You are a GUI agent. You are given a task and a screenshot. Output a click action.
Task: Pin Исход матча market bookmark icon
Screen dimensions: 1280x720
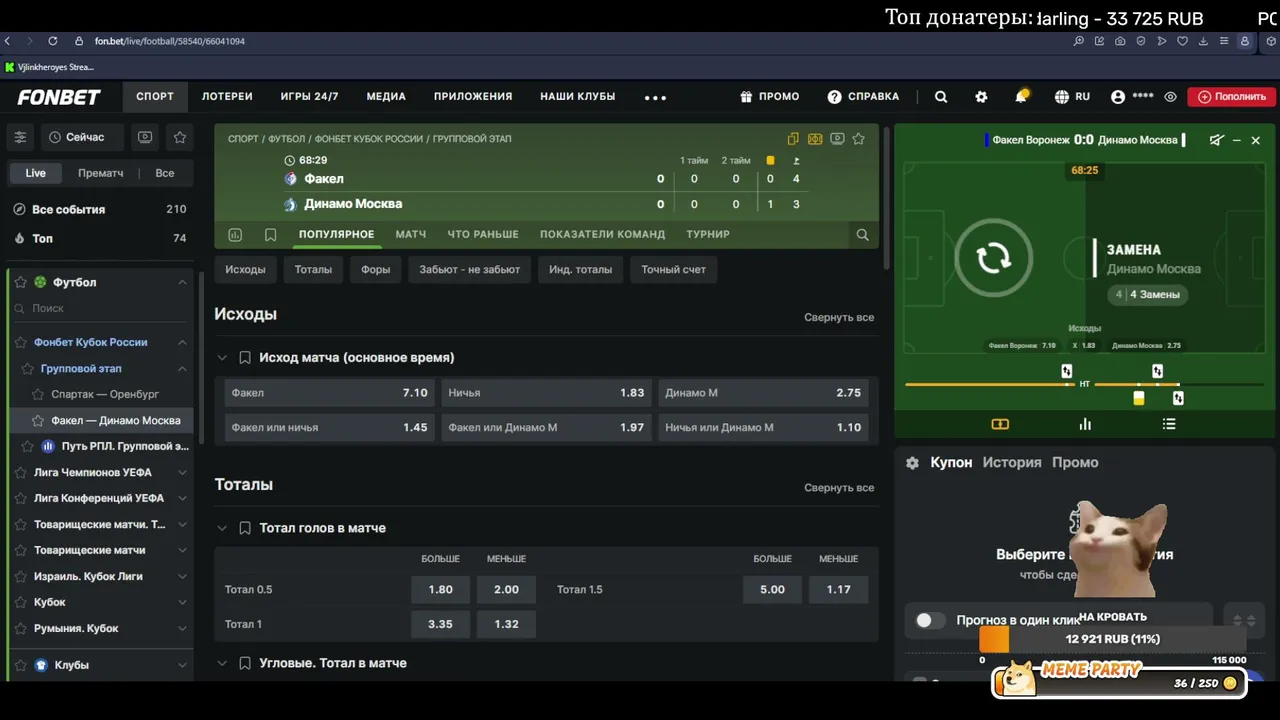point(244,357)
